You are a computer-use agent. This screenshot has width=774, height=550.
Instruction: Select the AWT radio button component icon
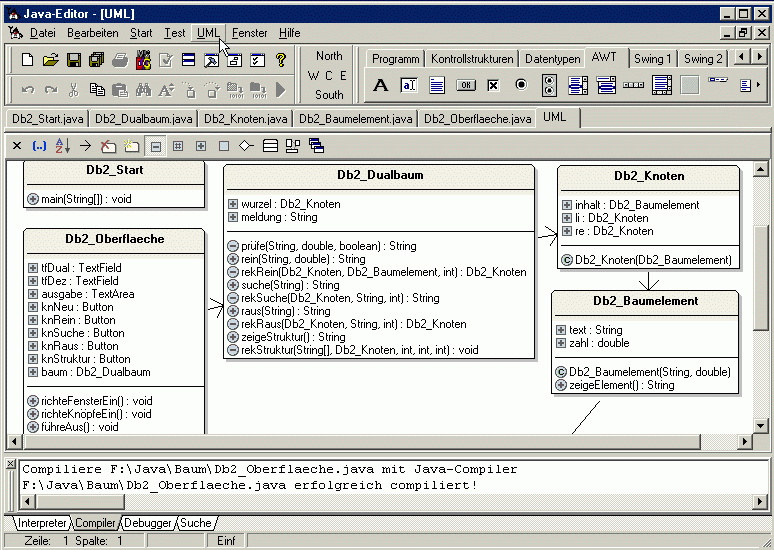(x=521, y=86)
